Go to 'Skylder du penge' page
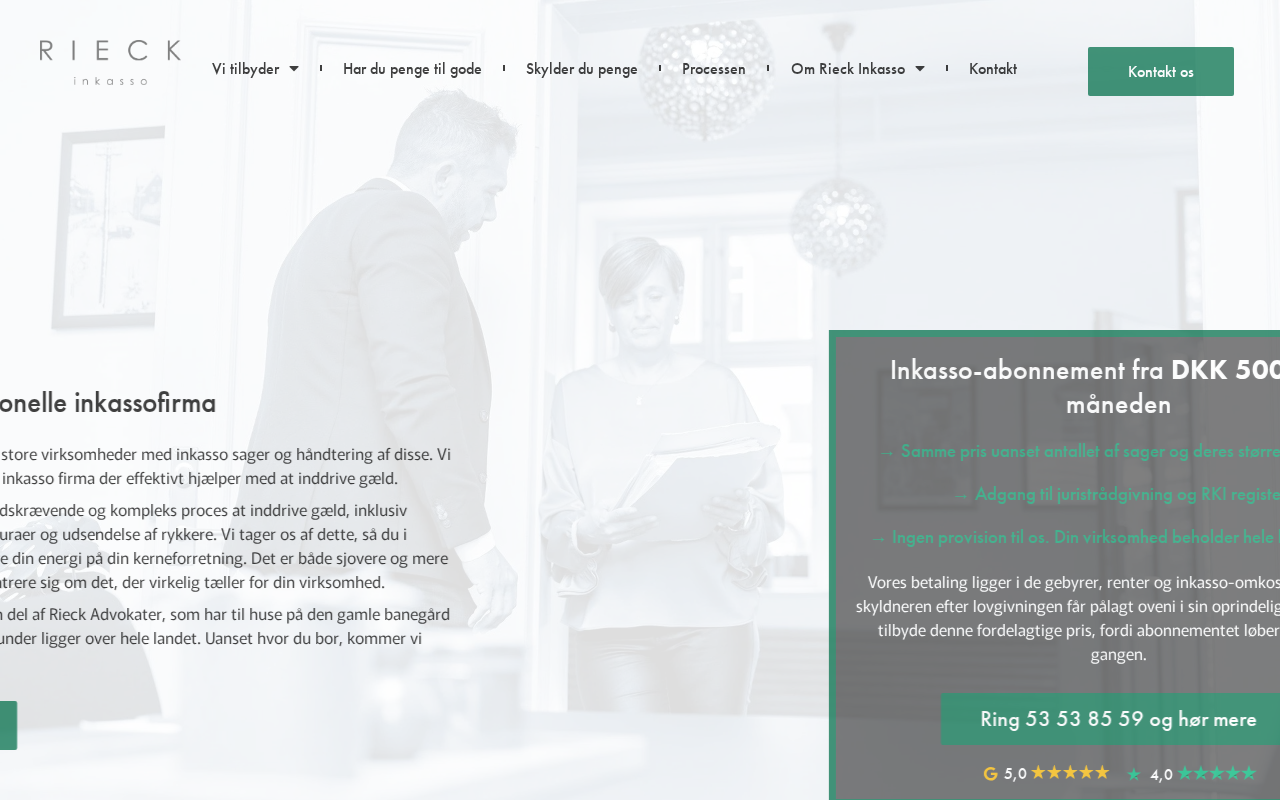This screenshot has height=800, width=1280. click(582, 69)
